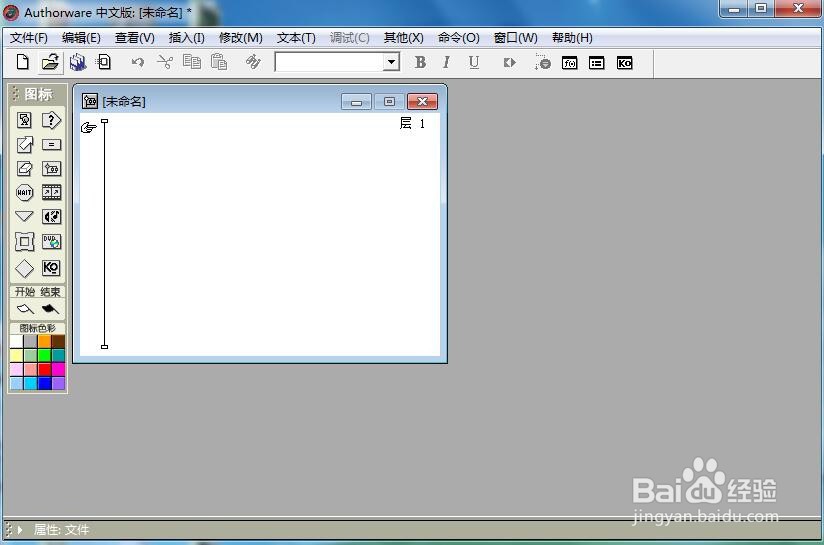
Task: Open the 文本(T) menu
Action: (x=296, y=38)
